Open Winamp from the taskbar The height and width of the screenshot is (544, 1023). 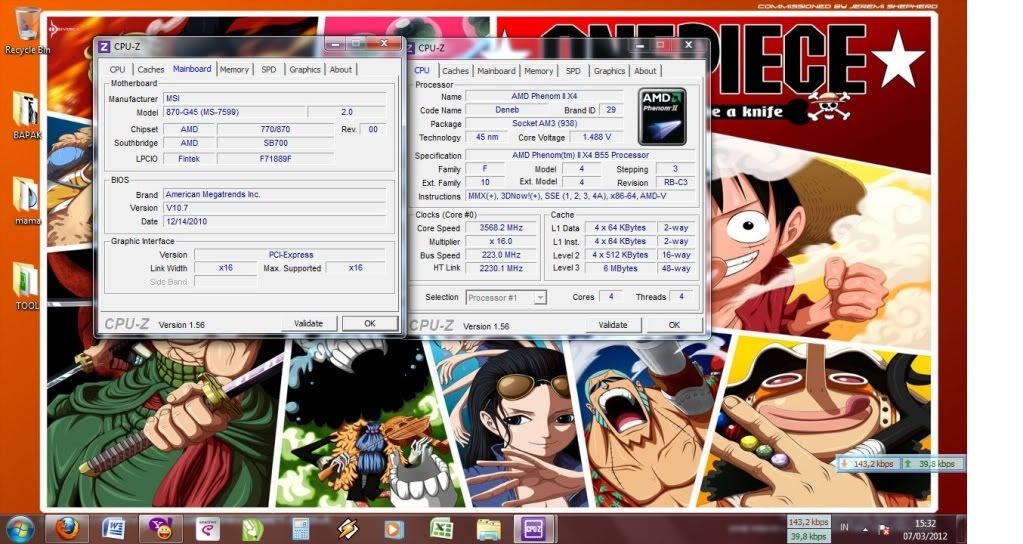(x=346, y=528)
